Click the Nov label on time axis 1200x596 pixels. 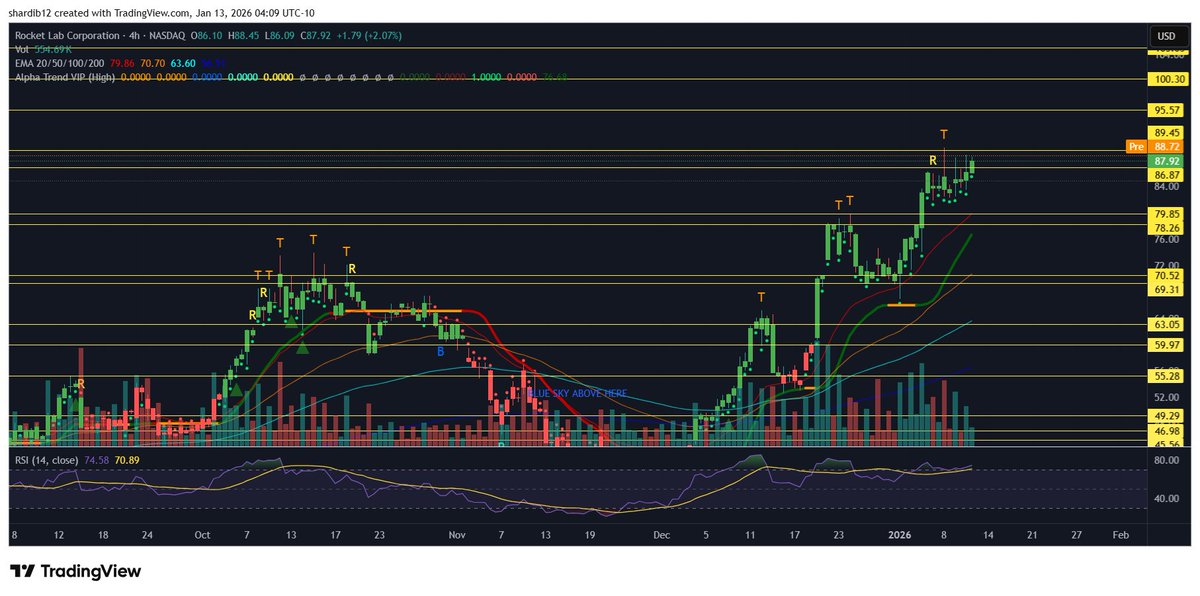point(457,535)
